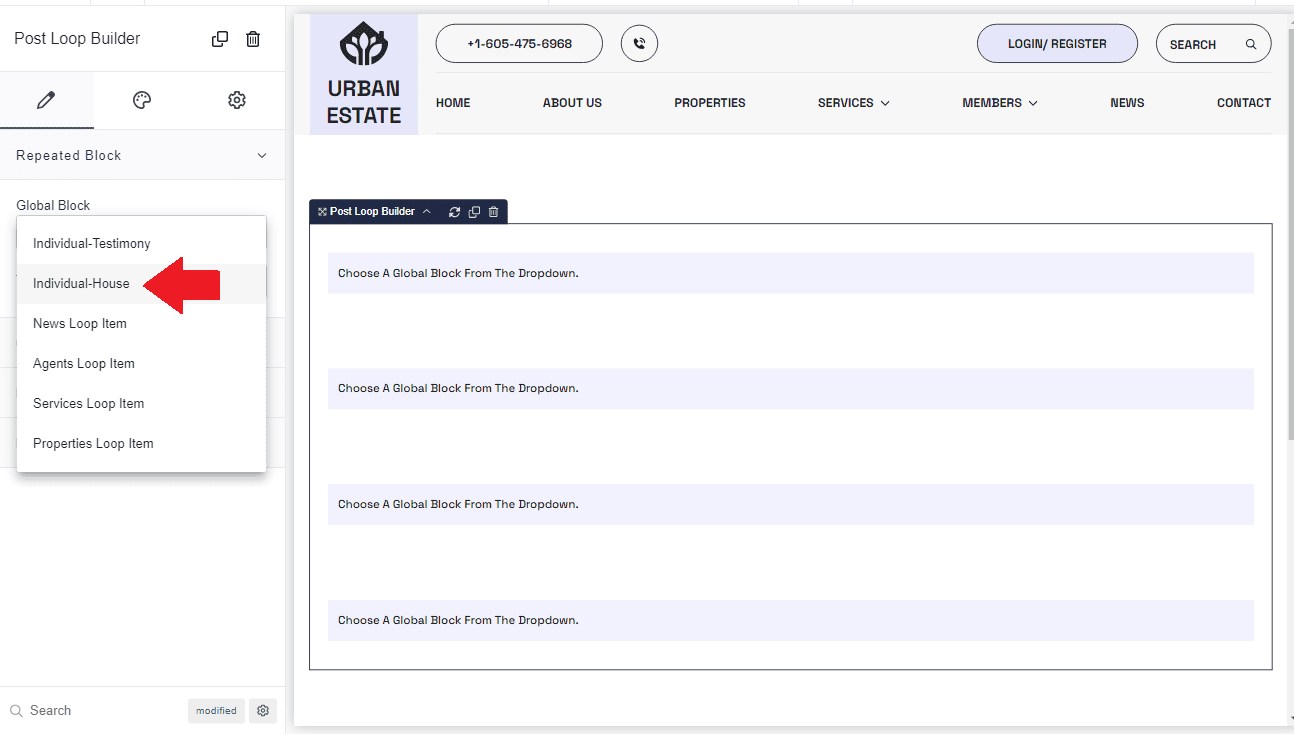Delete block via toolbar trash icon
The height and width of the screenshot is (734, 1294).
click(493, 212)
